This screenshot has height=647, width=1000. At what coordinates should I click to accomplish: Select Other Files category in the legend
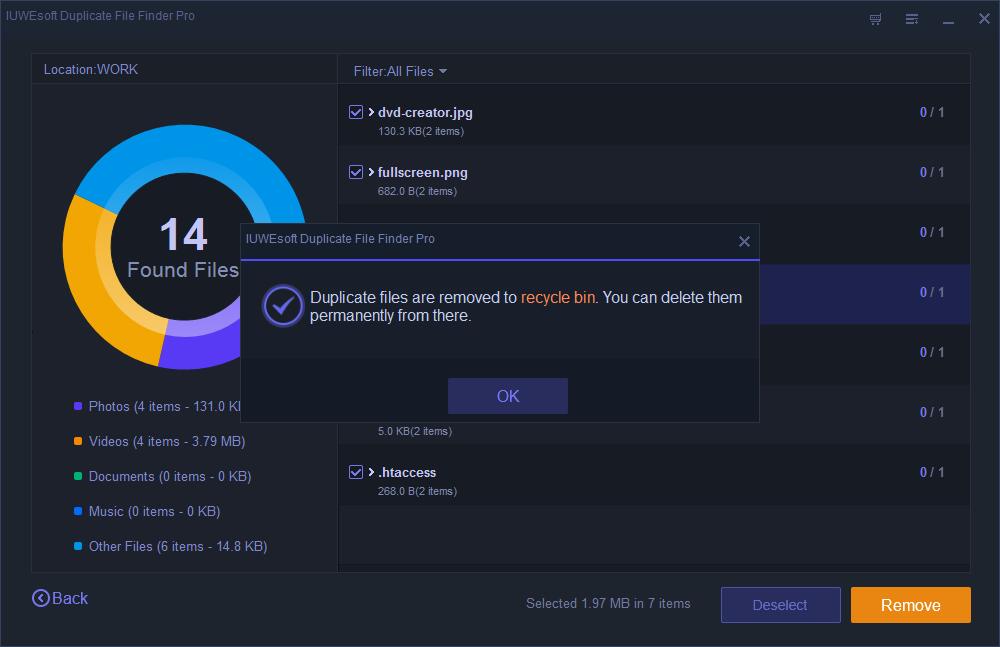[x=177, y=546]
